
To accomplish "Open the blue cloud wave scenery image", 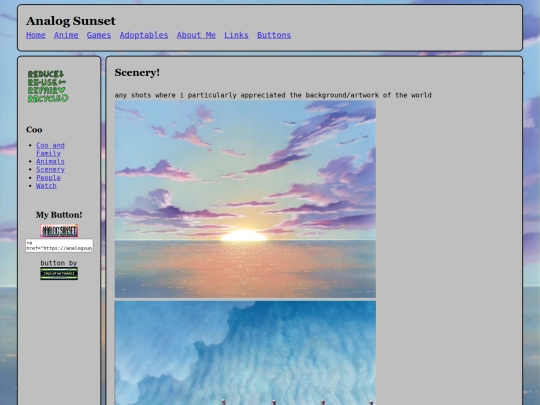I will point(245,353).
